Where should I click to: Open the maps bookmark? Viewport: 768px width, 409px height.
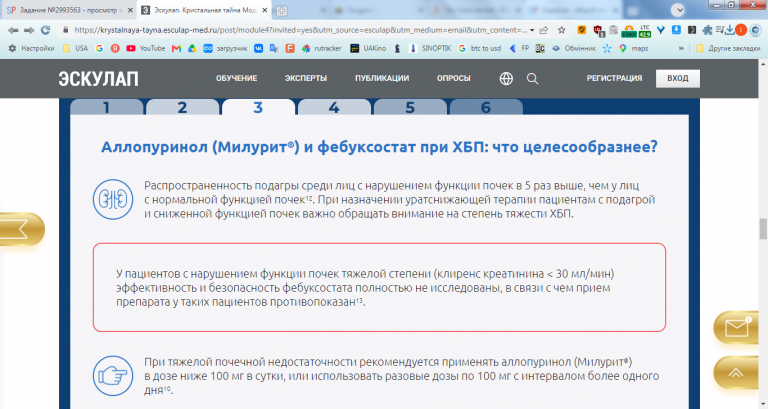(x=633, y=48)
